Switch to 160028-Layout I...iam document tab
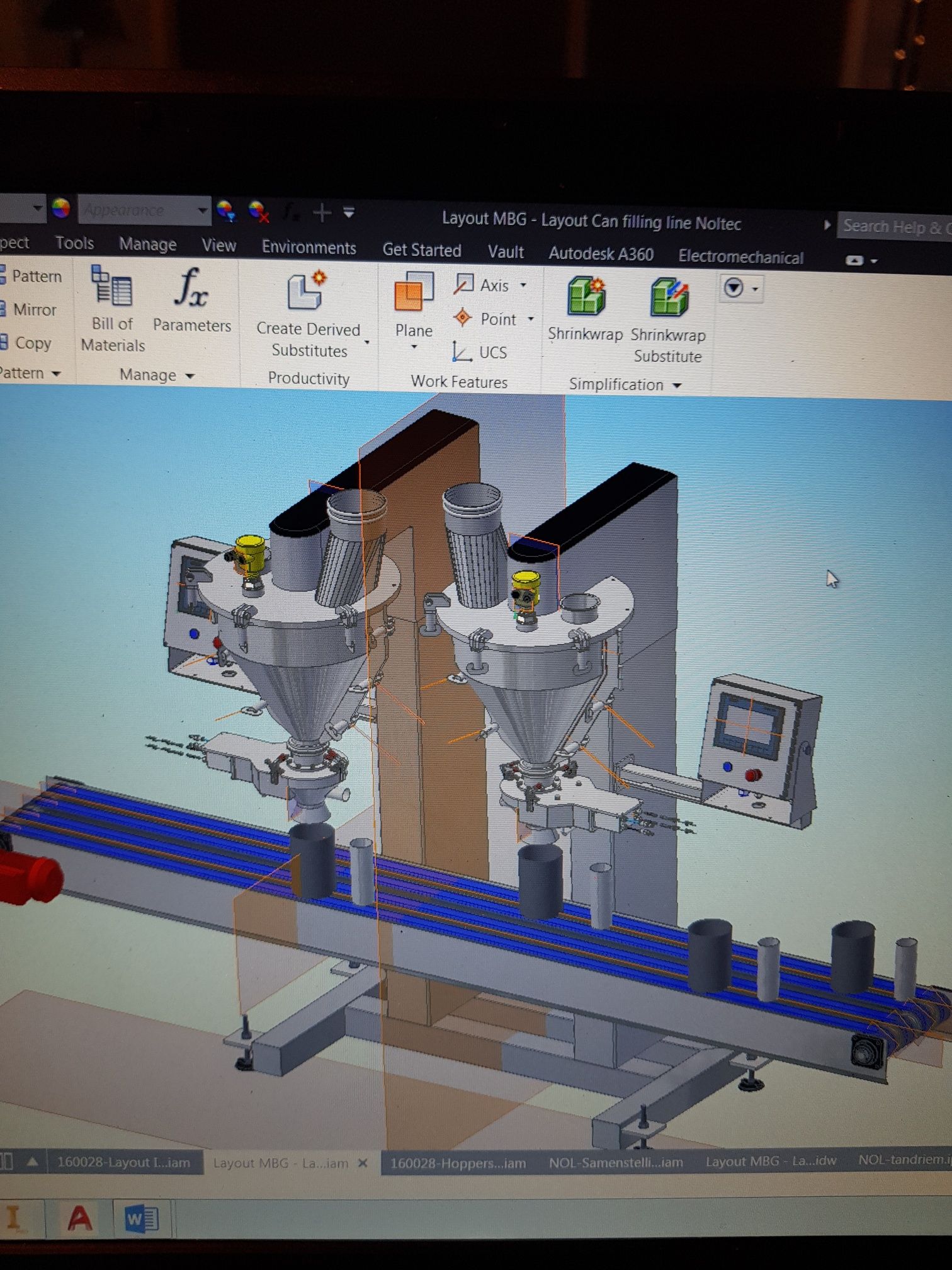The image size is (952, 1270). pyautogui.click(x=123, y=1162)
